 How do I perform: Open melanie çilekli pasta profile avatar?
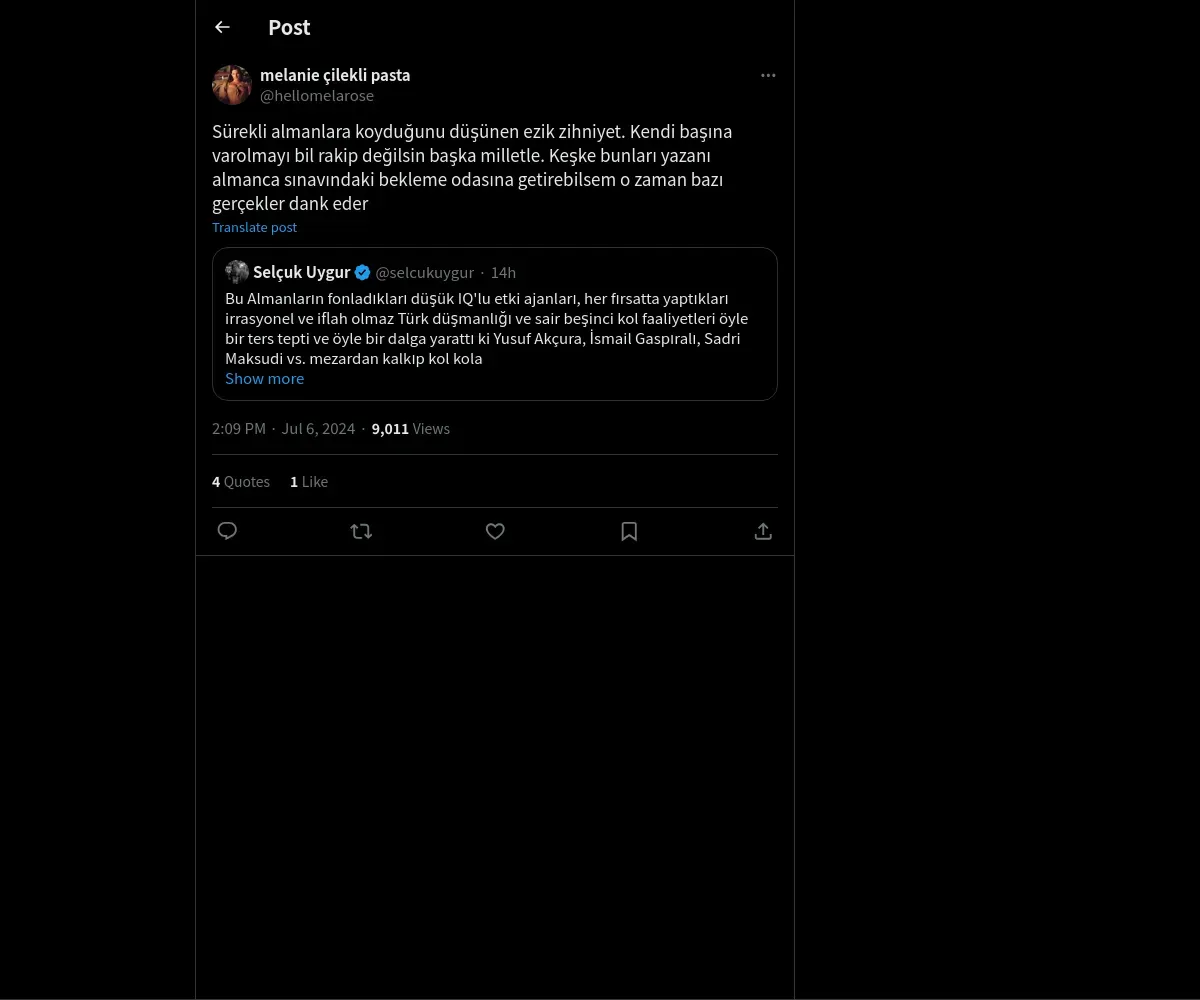pyautogui.click(x=232, y=85)
